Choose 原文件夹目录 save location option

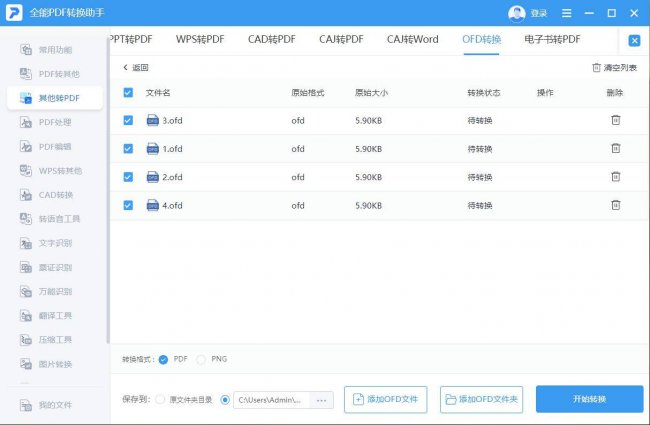tap(160, 400)
